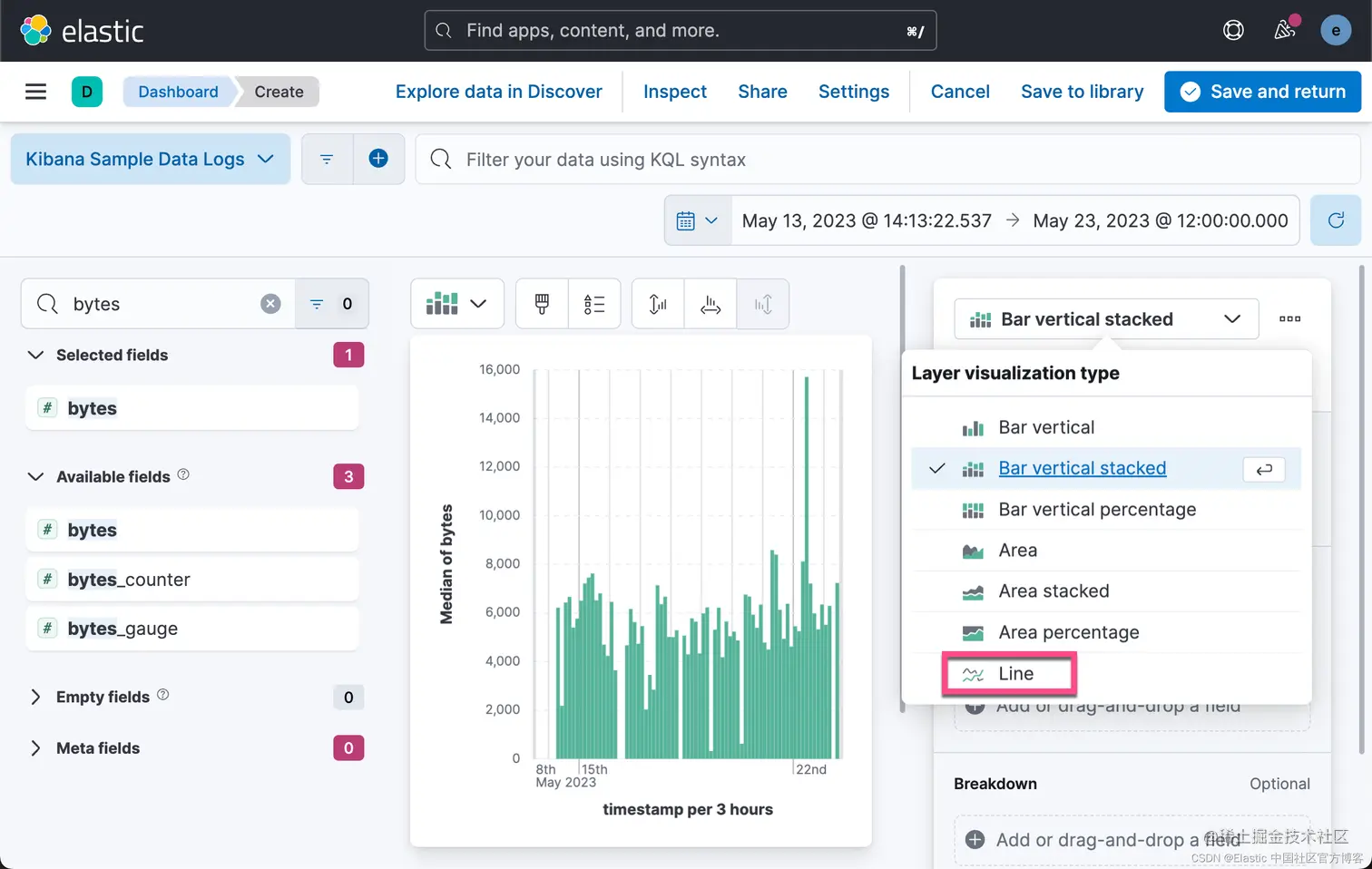Viewport: 1372px width, 869px height.
Task: Open left axis settings icon
Action: pos(658,304)
